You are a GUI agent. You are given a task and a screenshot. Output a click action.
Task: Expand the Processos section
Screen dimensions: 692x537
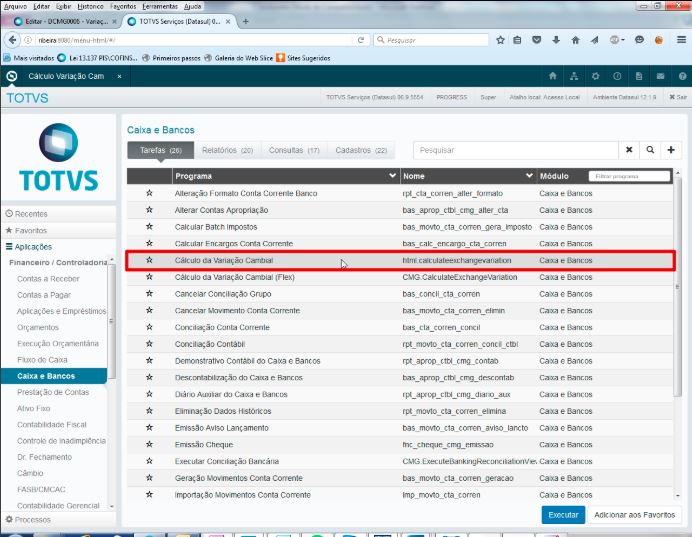point(58,520)
